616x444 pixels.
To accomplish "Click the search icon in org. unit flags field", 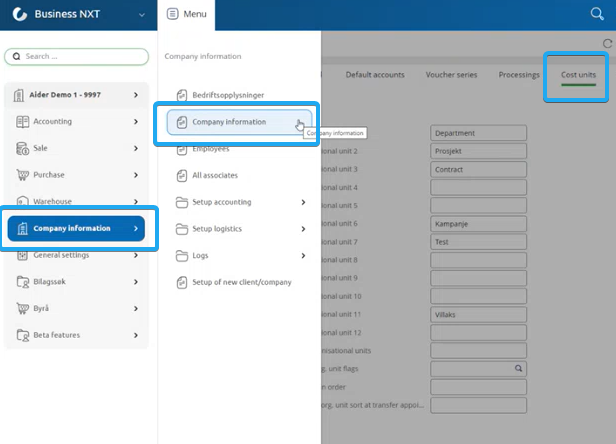I will click(x=519, y=369).
